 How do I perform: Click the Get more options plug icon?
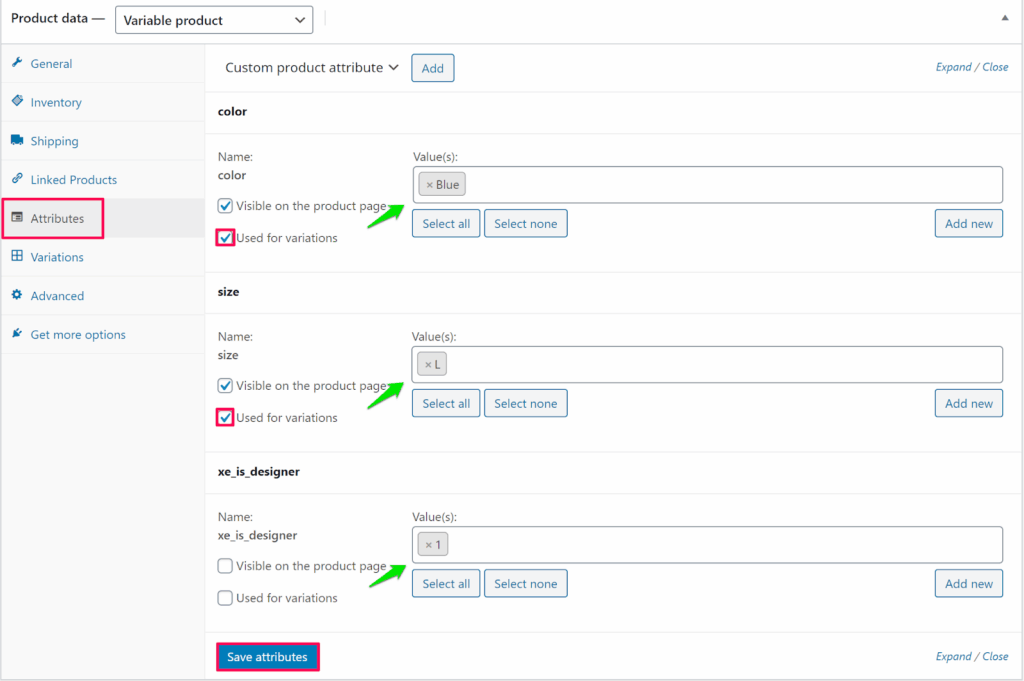click(17, 334)
